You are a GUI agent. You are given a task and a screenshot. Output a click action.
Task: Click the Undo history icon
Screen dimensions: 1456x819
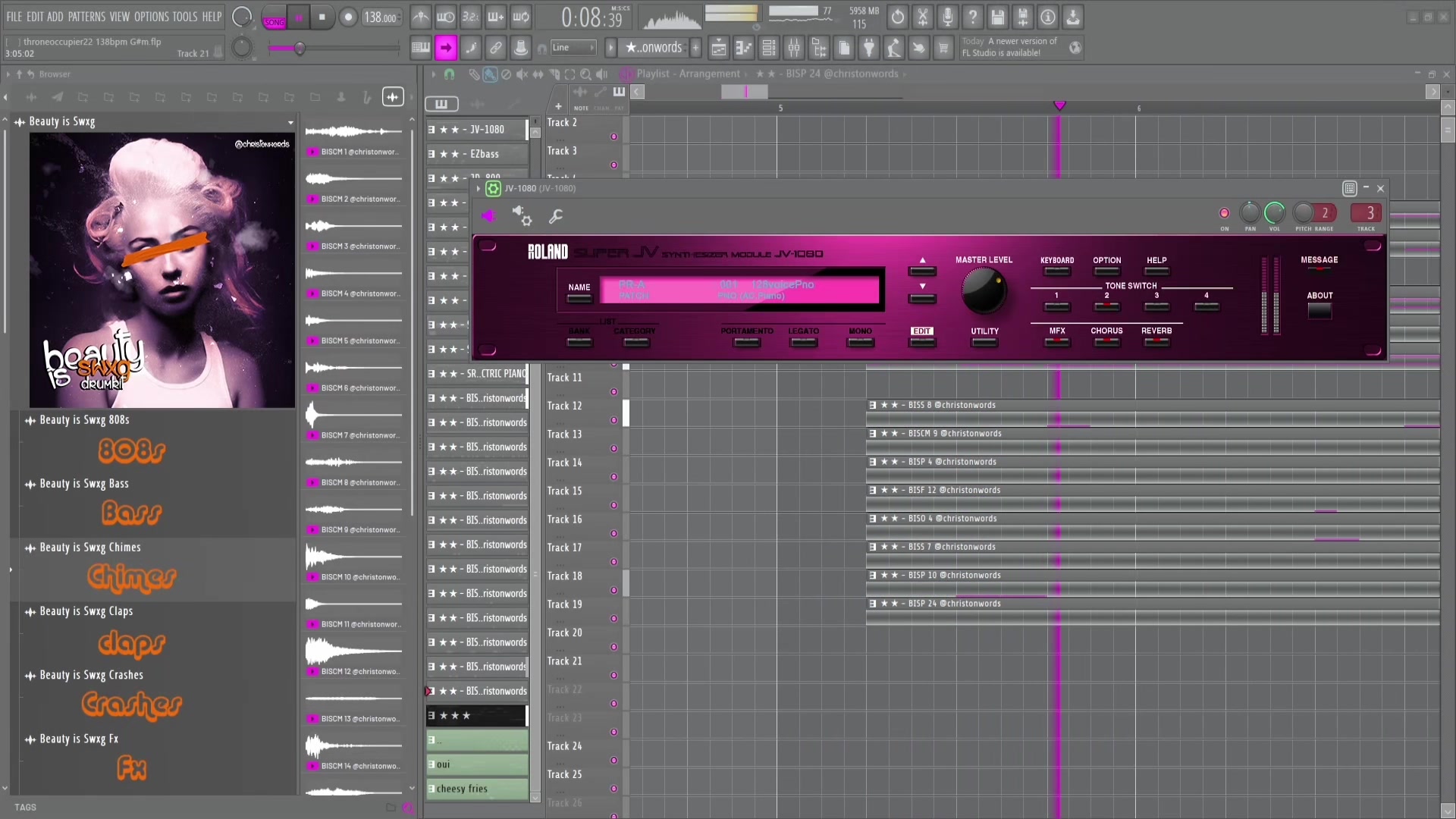point(898,17)
